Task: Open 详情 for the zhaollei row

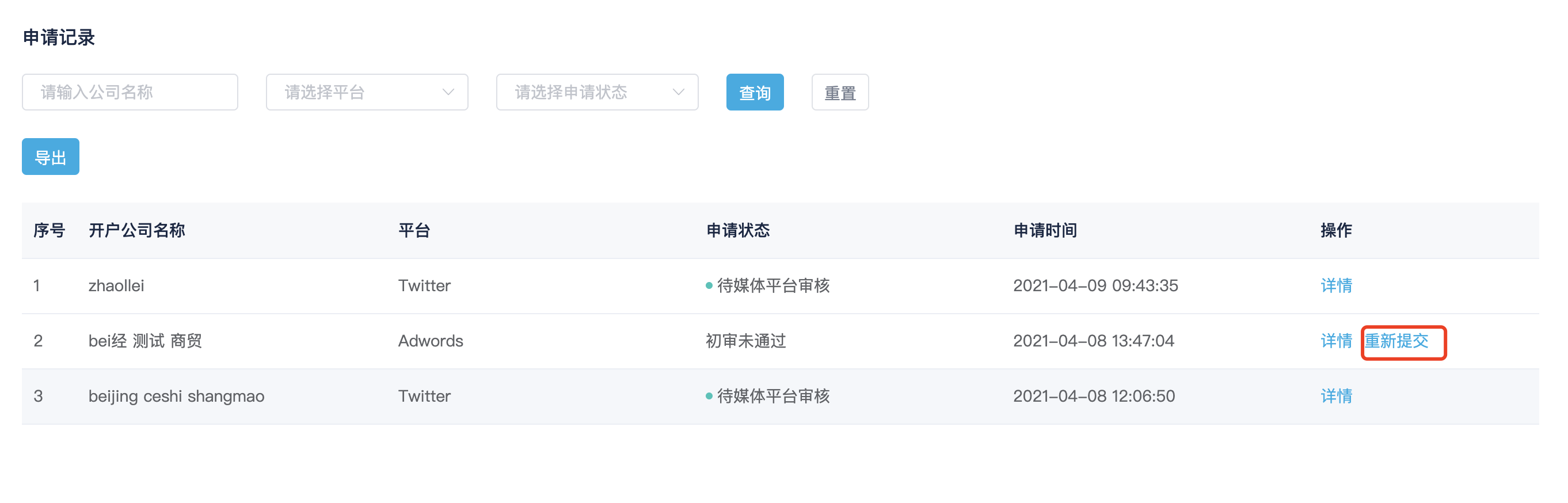Action: 1335,285
